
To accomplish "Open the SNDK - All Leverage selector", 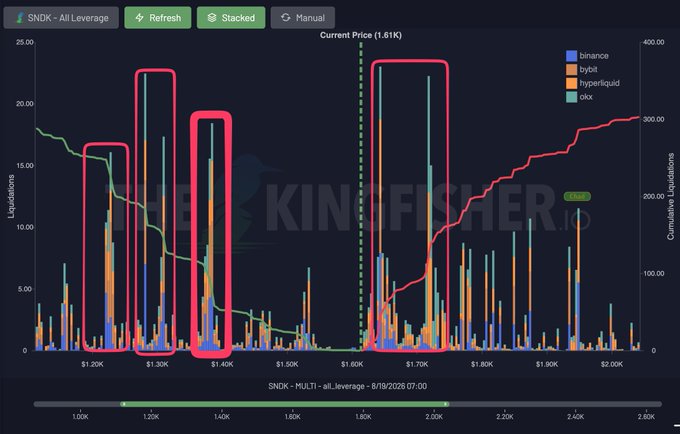I will 61,18.
